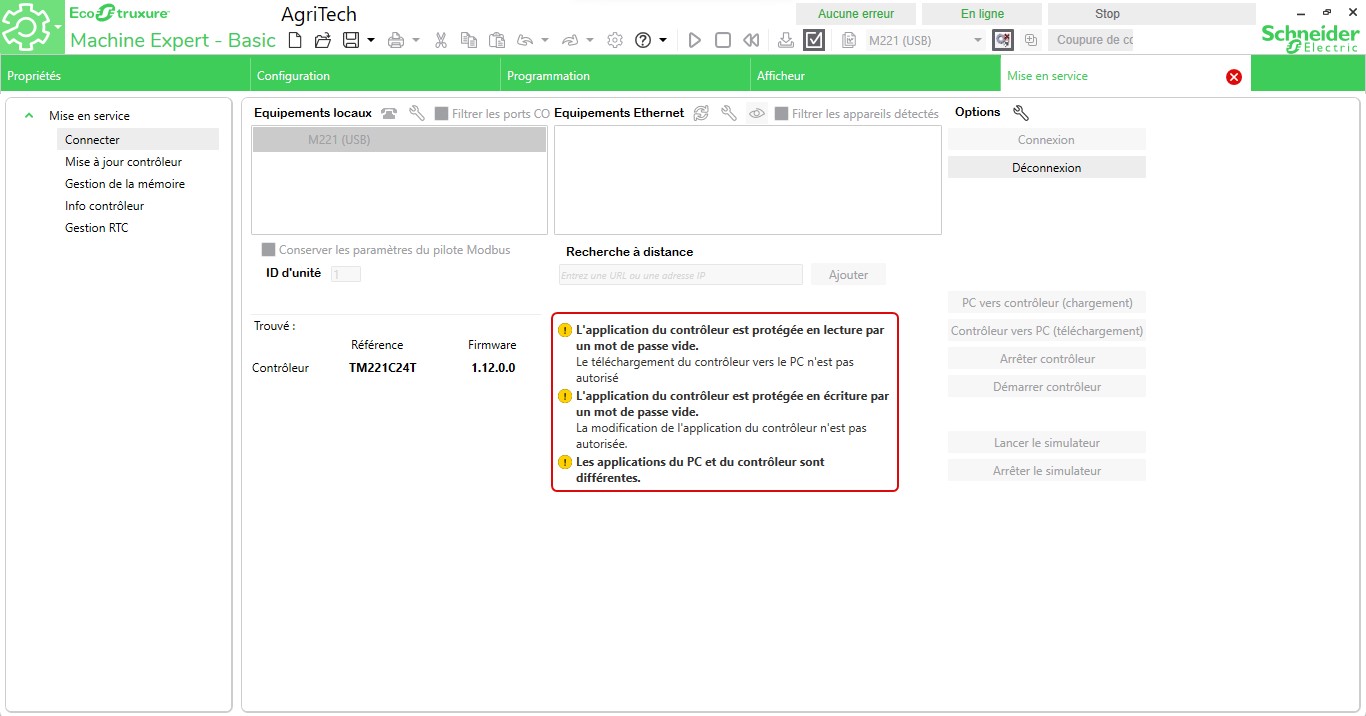Click the help question mark icon

643,40
